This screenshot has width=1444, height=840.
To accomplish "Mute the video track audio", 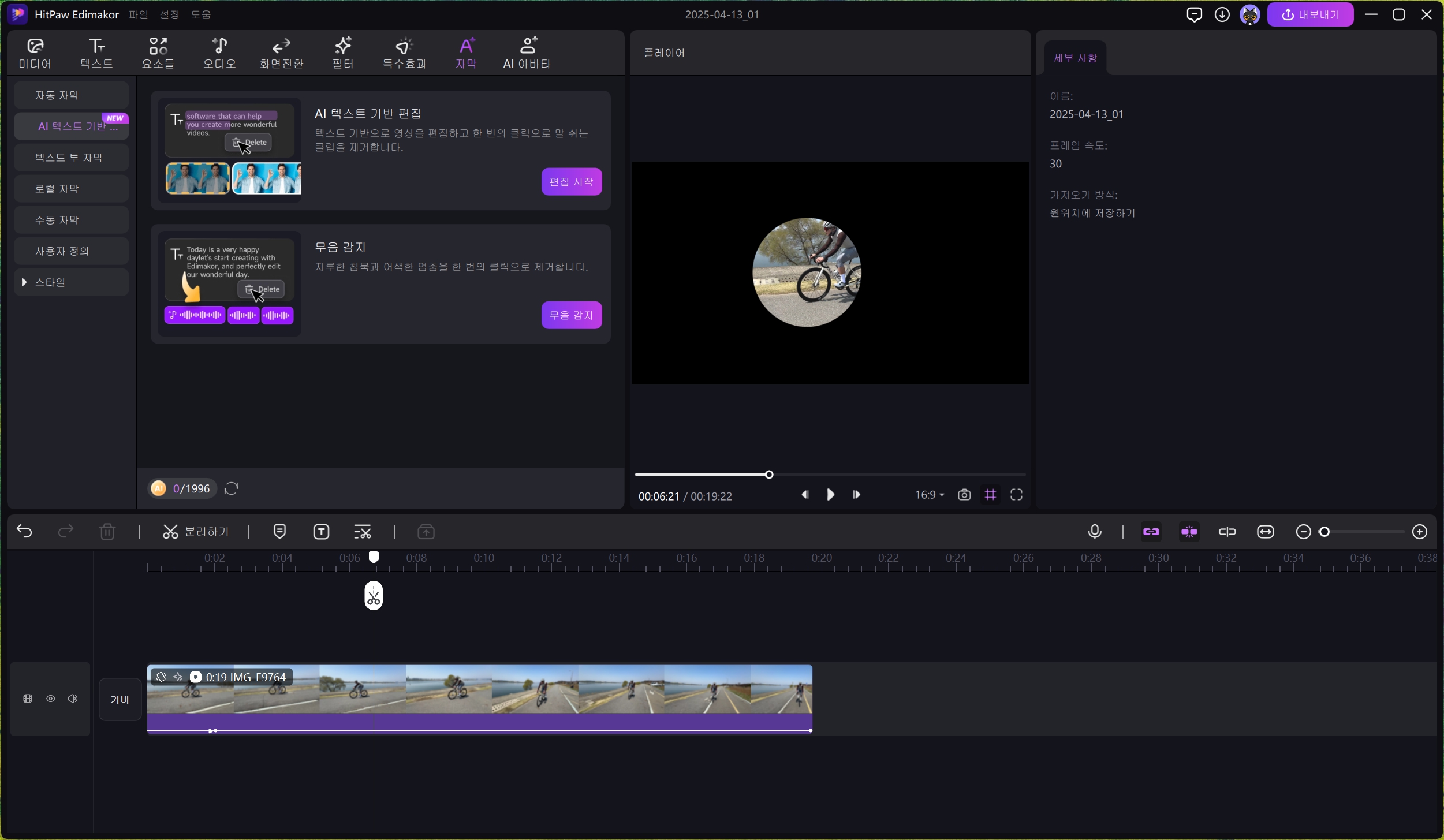I will click(73, 699).
